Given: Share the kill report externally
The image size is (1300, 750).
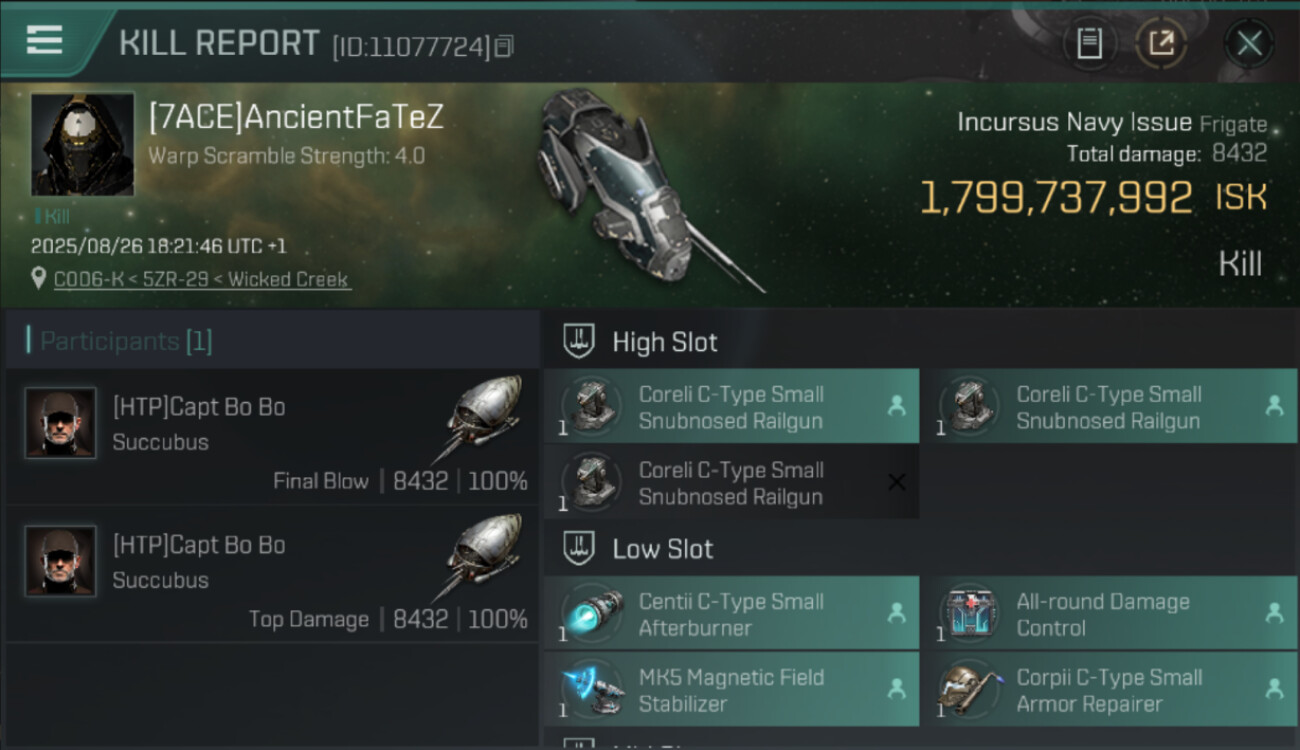Looking at the screenshot, I should tap(1161, 43).
